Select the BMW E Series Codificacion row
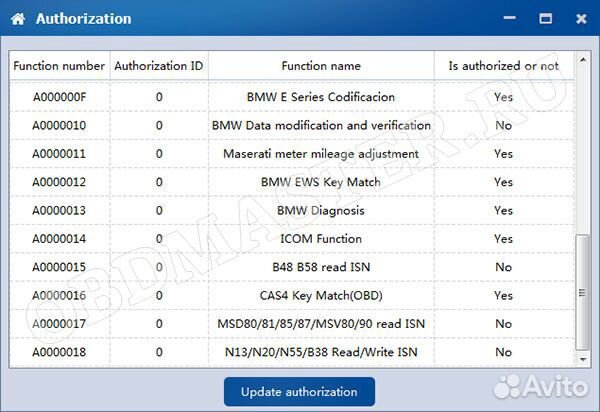 point(321,97)
